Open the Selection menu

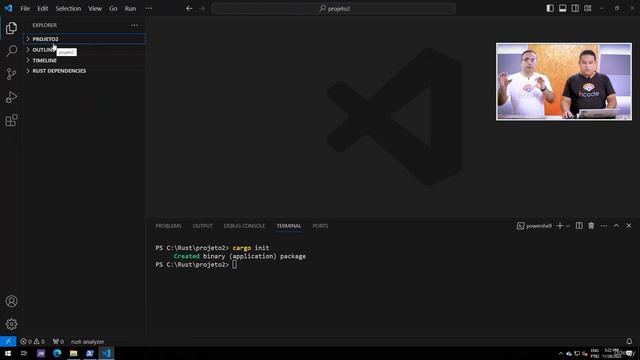[68, 8]
